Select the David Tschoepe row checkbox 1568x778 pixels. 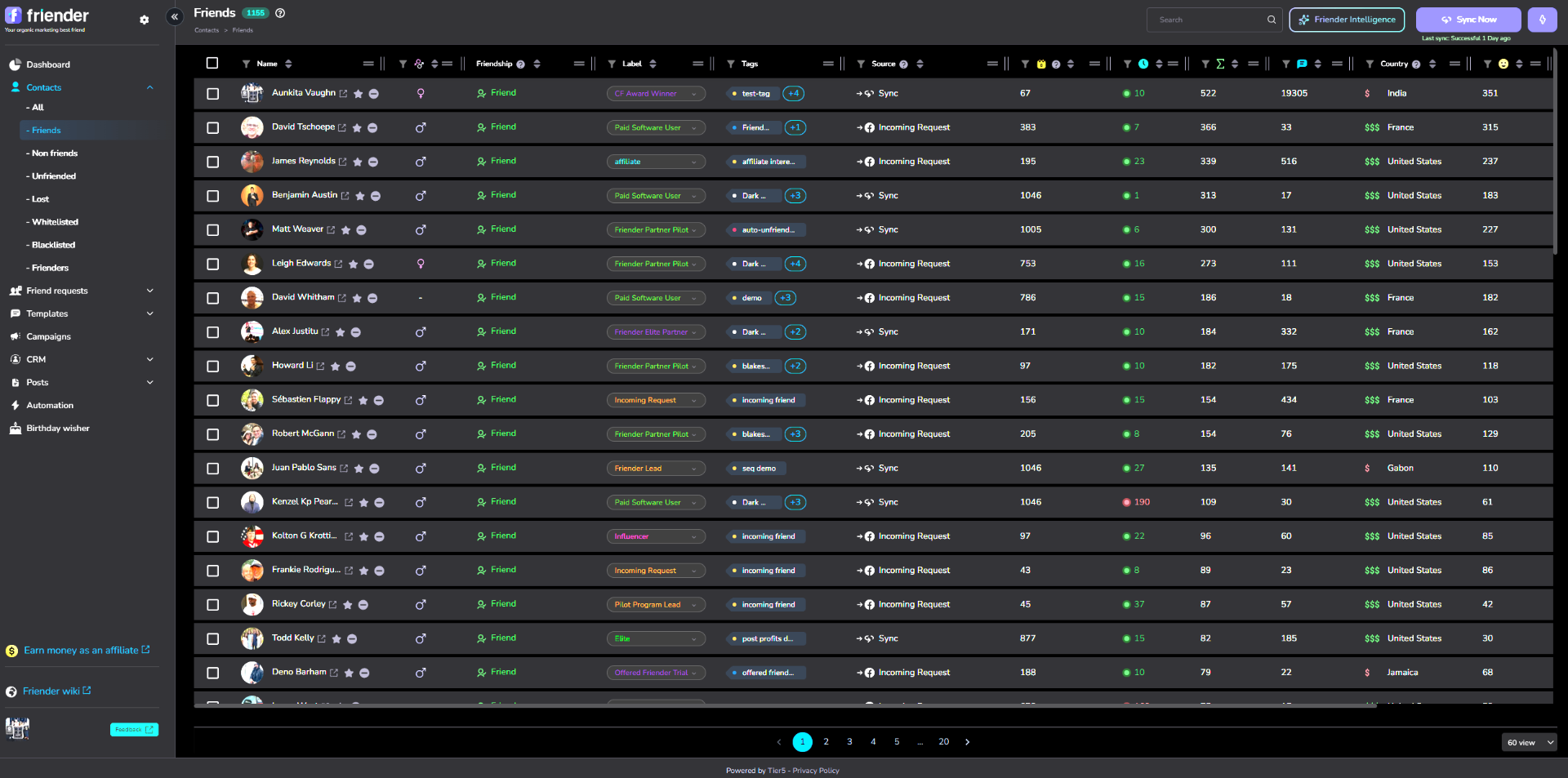point(213,128)
